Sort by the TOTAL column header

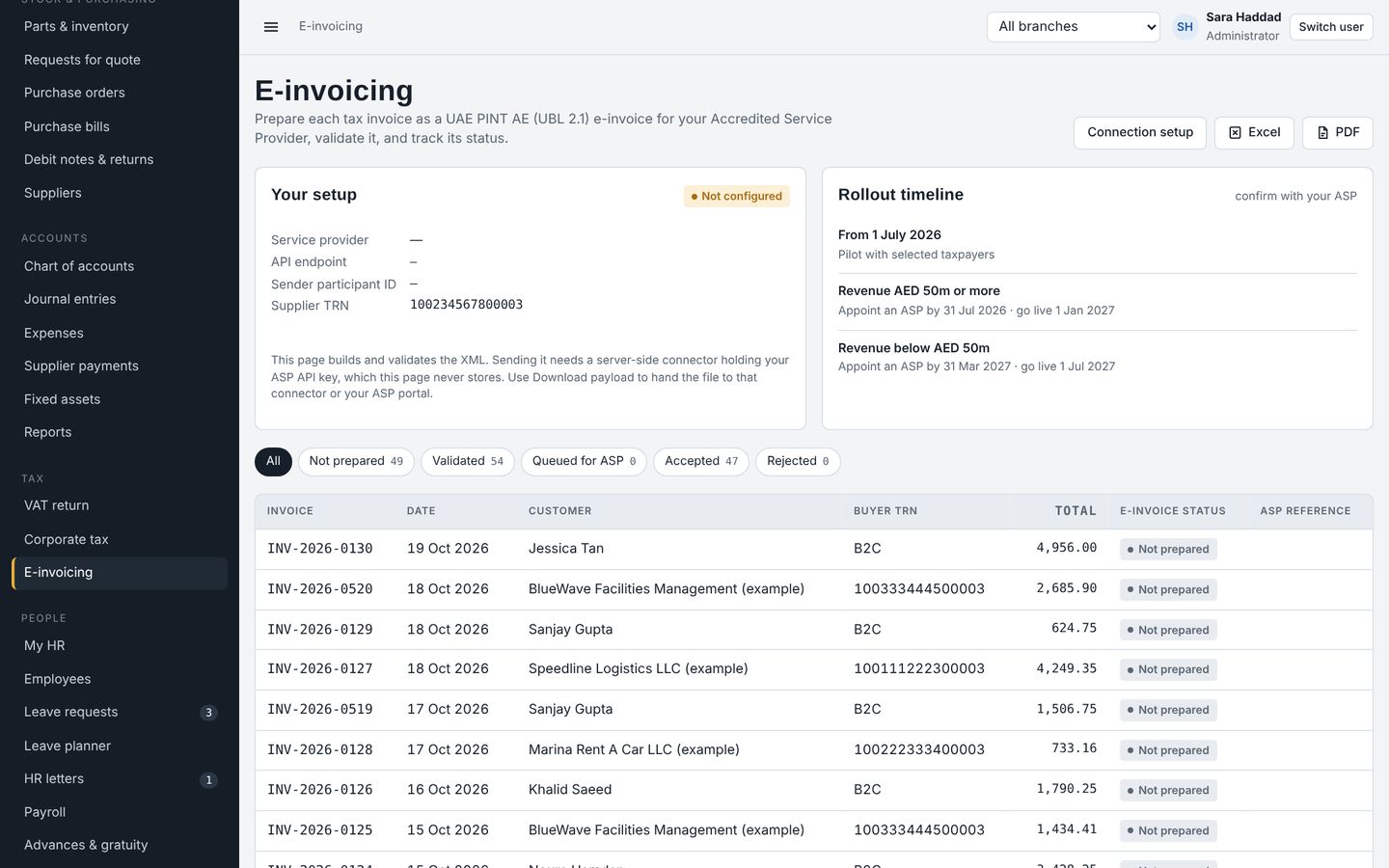tap(1076, 511)
